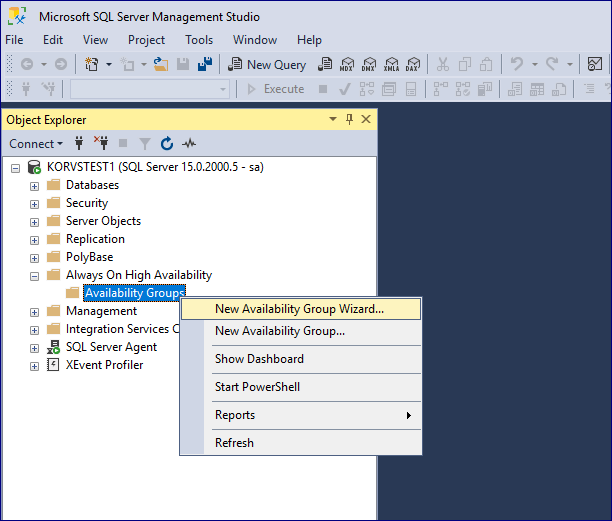
Task: Expand the Databases node
Action: [x=34, y=187]
